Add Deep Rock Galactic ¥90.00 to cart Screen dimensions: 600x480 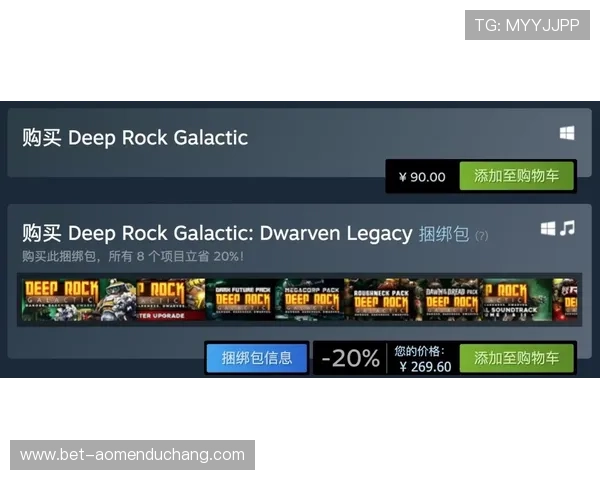point(516,176)
